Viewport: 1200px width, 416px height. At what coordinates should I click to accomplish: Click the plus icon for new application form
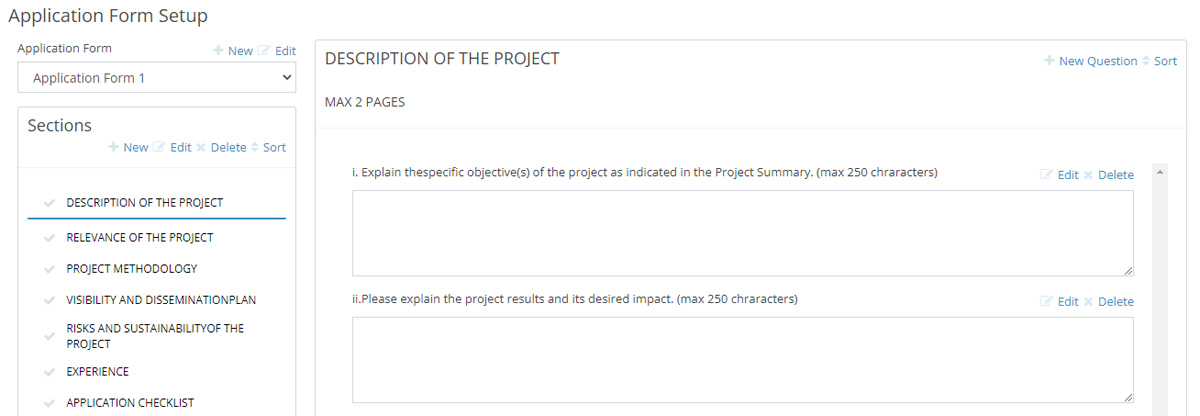pos(218,51)
